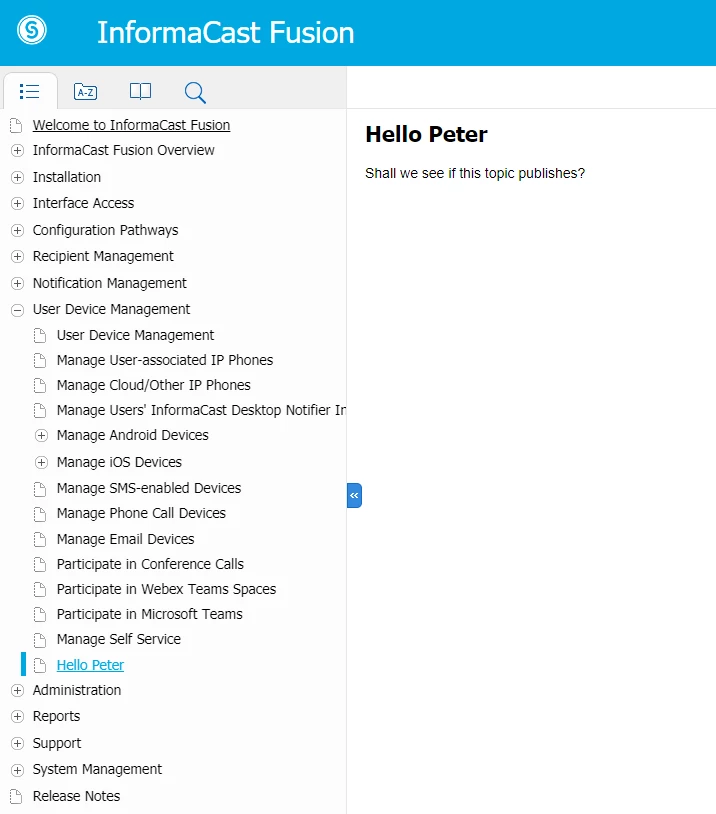716x814 pixels.
Task: Open Participate in Conference Calls topic
Action: click(150, 564)
